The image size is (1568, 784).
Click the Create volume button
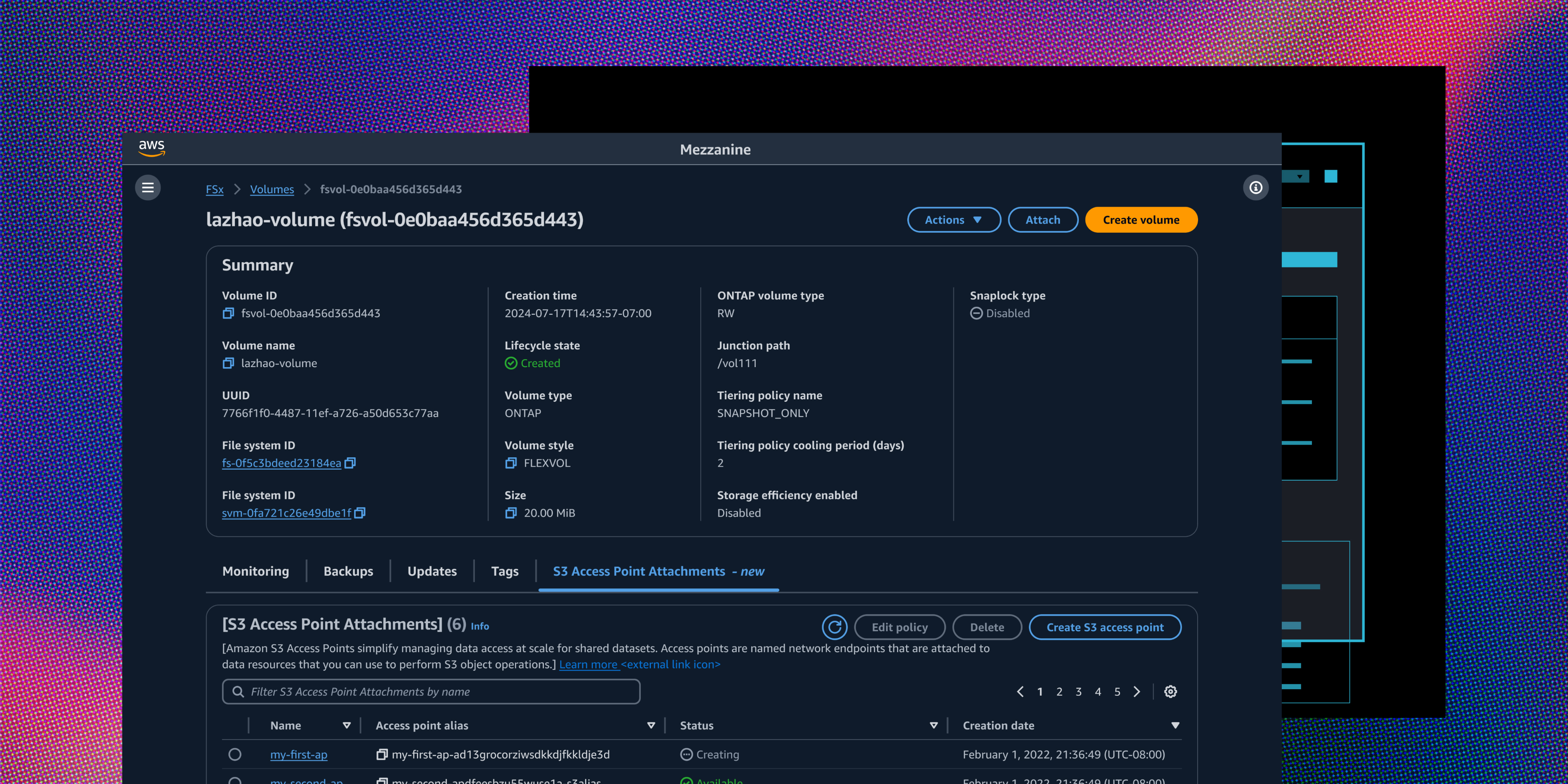1141,220
